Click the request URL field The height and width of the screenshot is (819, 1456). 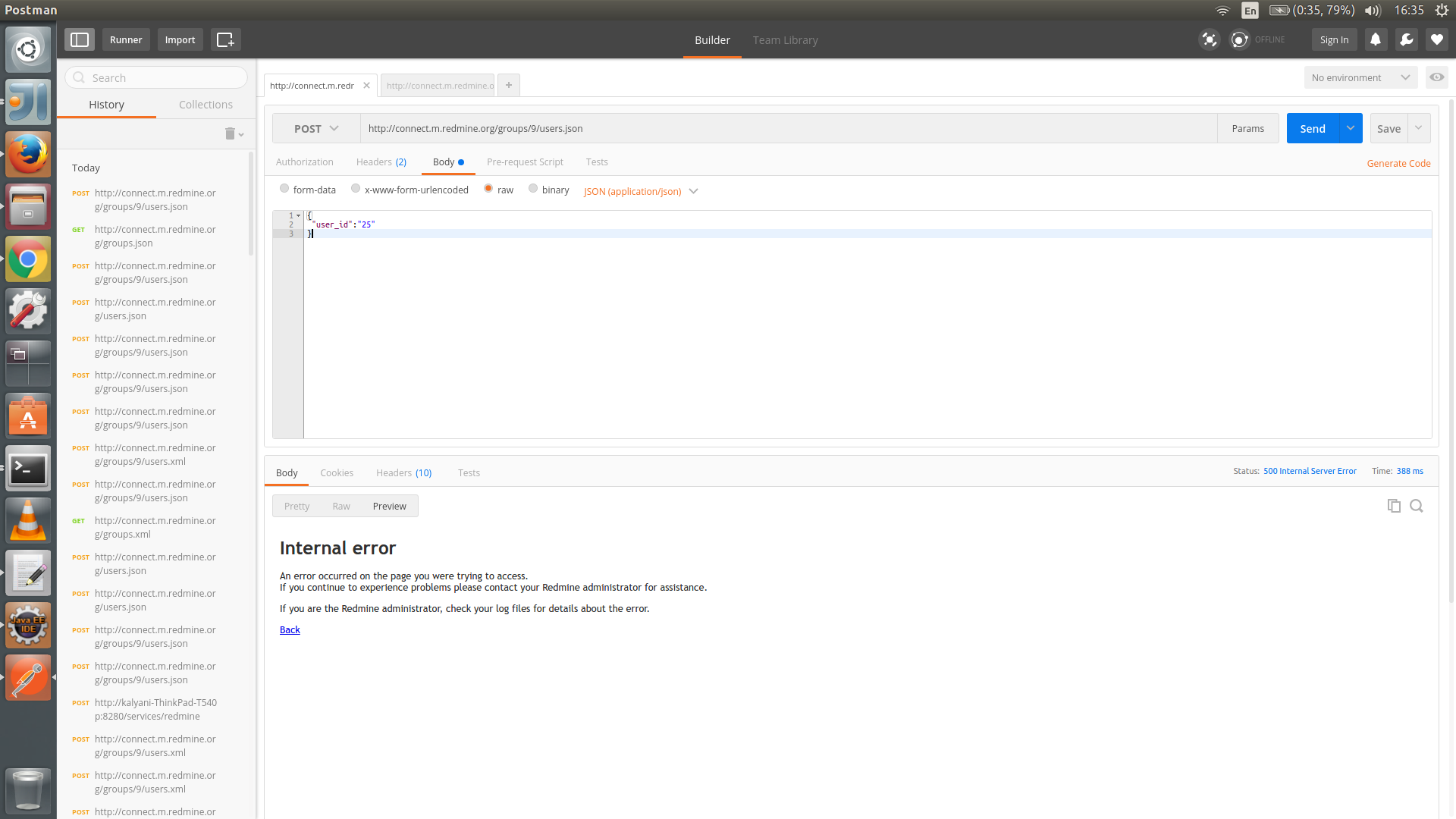tap(789, 128)
